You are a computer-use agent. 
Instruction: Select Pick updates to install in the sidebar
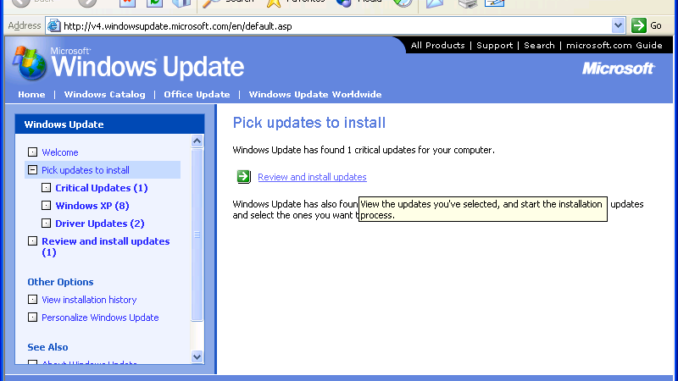pyautogui.click(x=85, y=170)
